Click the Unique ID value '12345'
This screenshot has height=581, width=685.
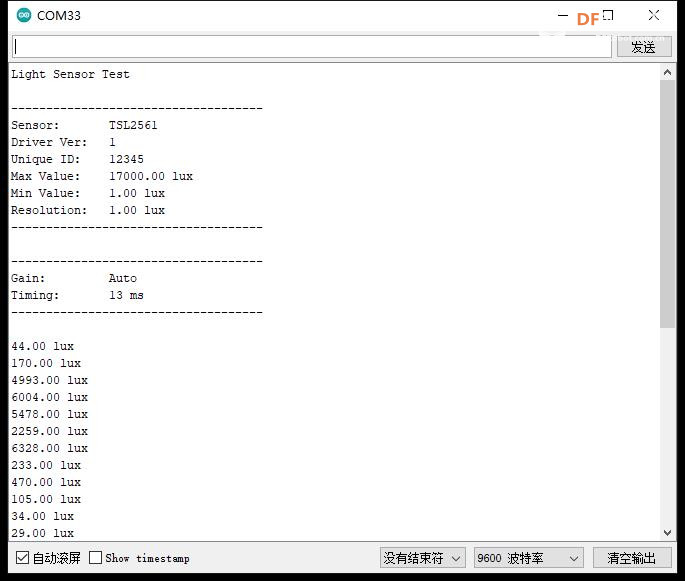point(126,159)
